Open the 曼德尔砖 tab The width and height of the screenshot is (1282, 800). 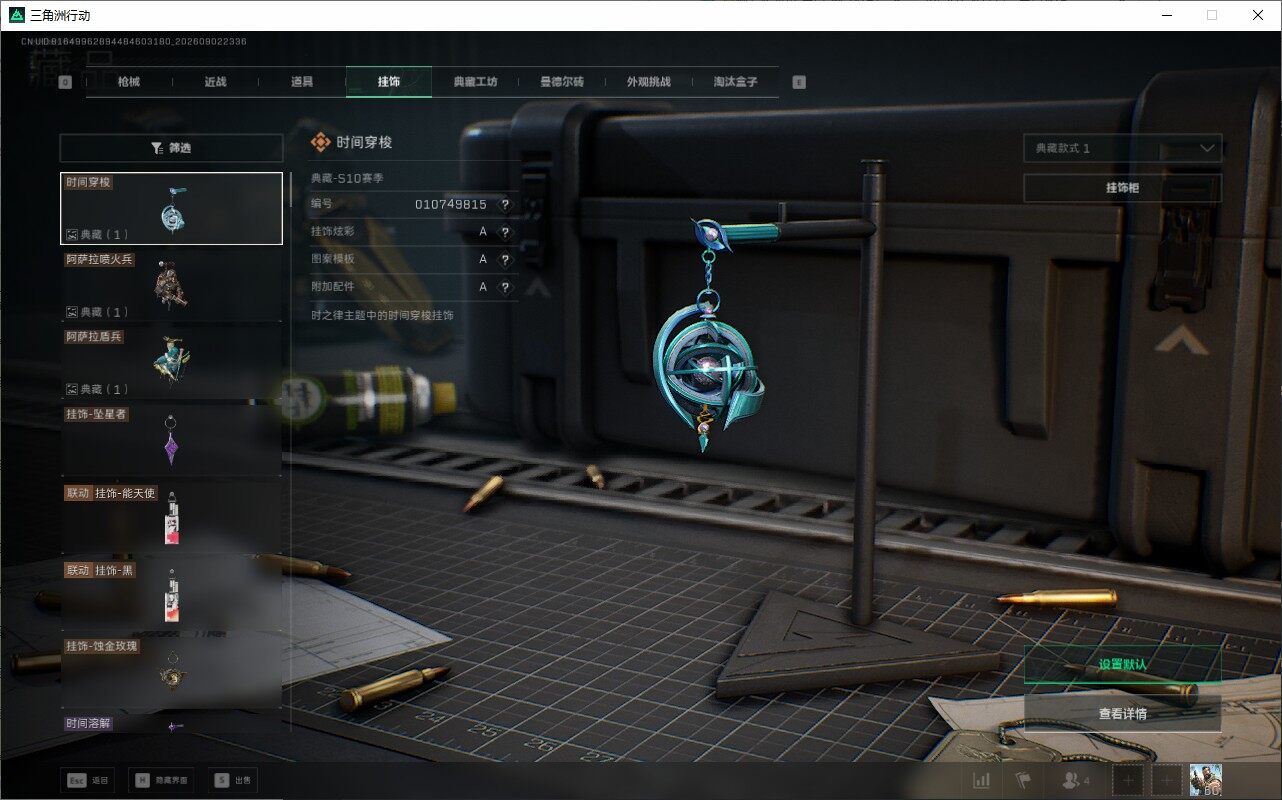click(562, 82)
